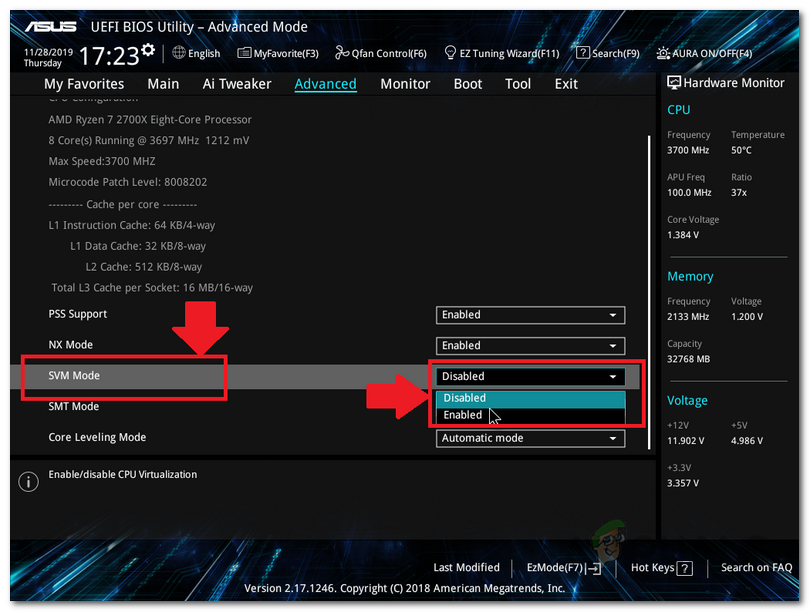Select the Core Leveling Mode label

97,437
